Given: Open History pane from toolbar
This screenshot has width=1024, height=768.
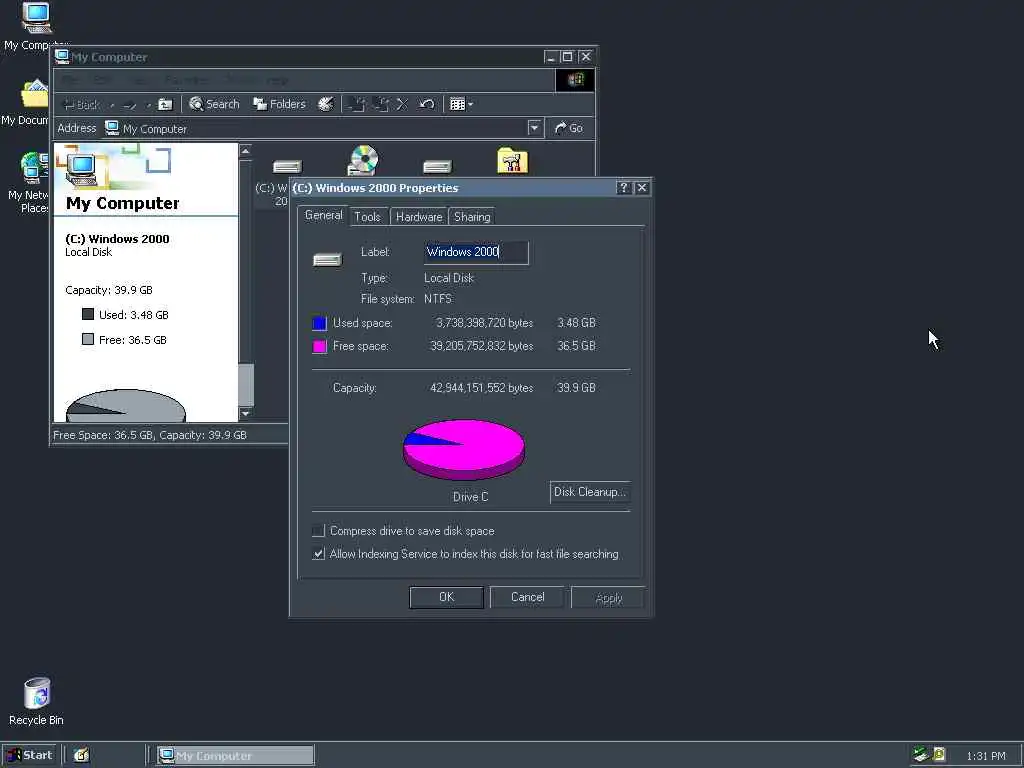Looking at the screenshot, I should tap(325, 104).
